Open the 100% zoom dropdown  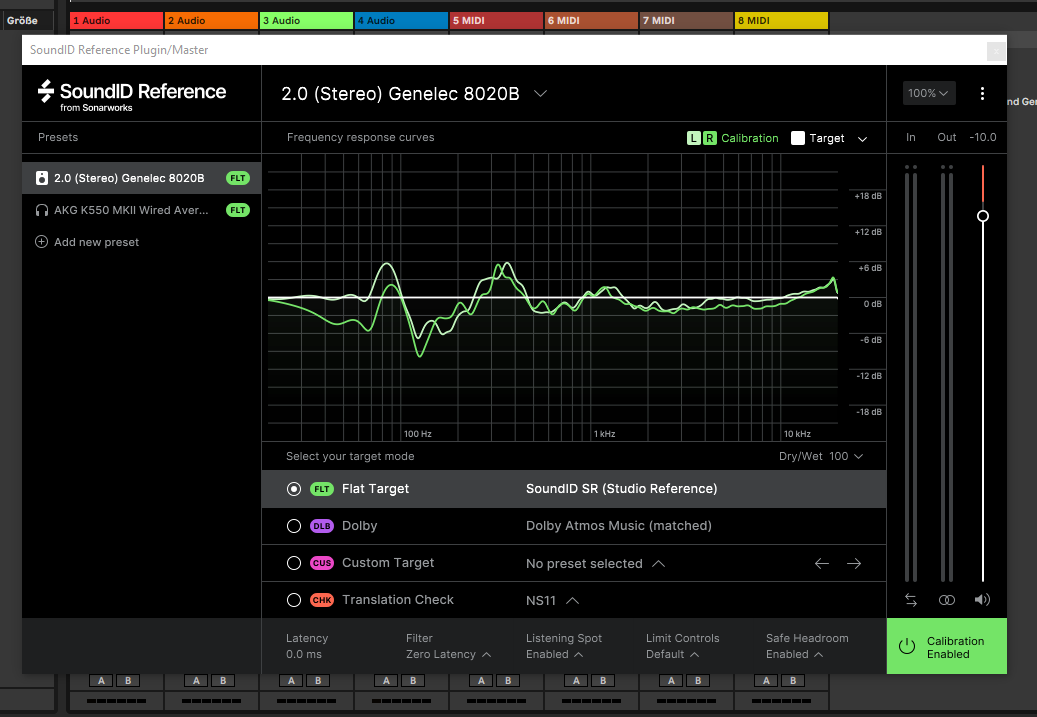click(x=928, y=93)
